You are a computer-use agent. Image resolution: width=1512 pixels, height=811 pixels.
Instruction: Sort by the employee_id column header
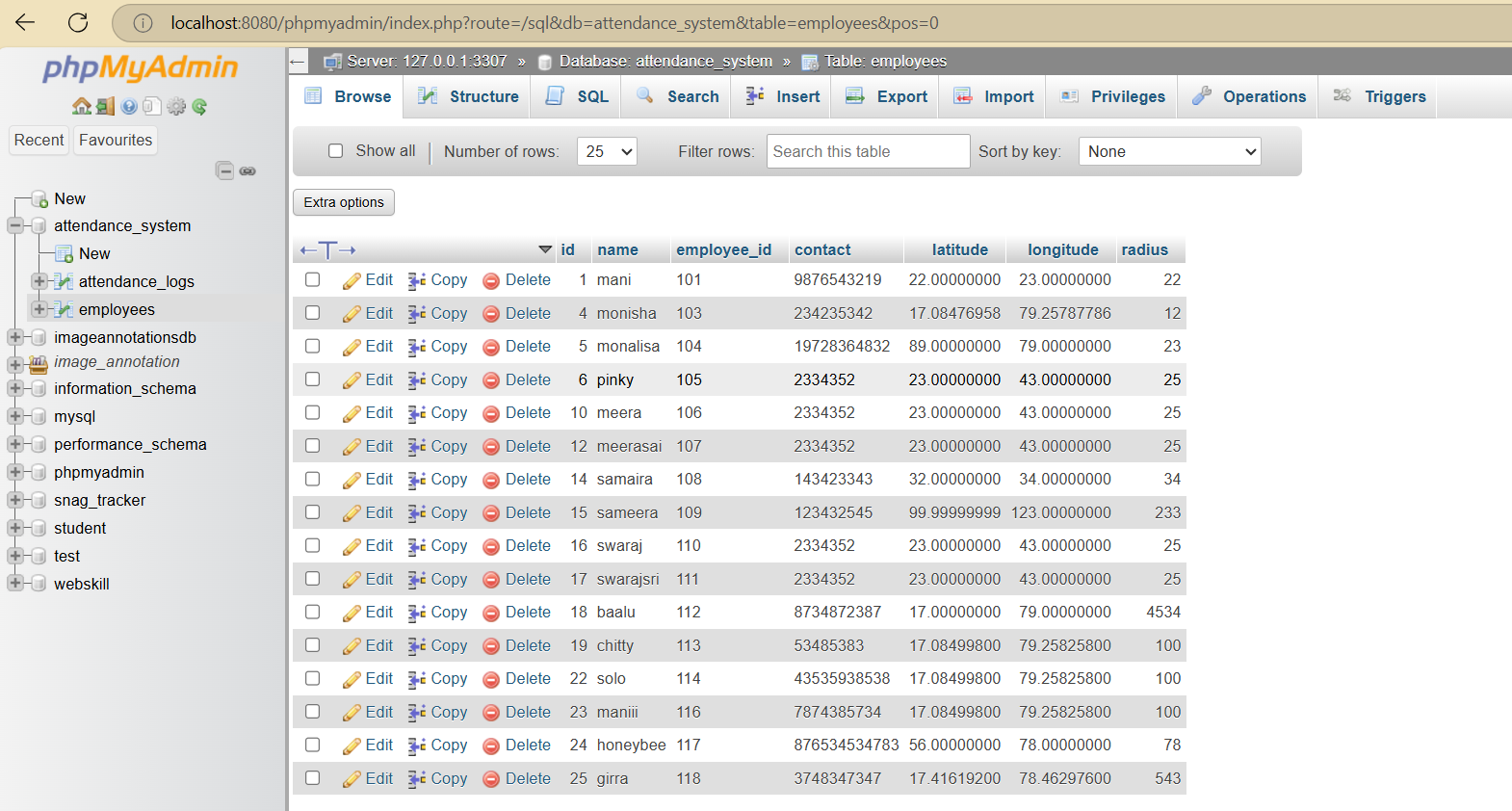coord(723,249)
